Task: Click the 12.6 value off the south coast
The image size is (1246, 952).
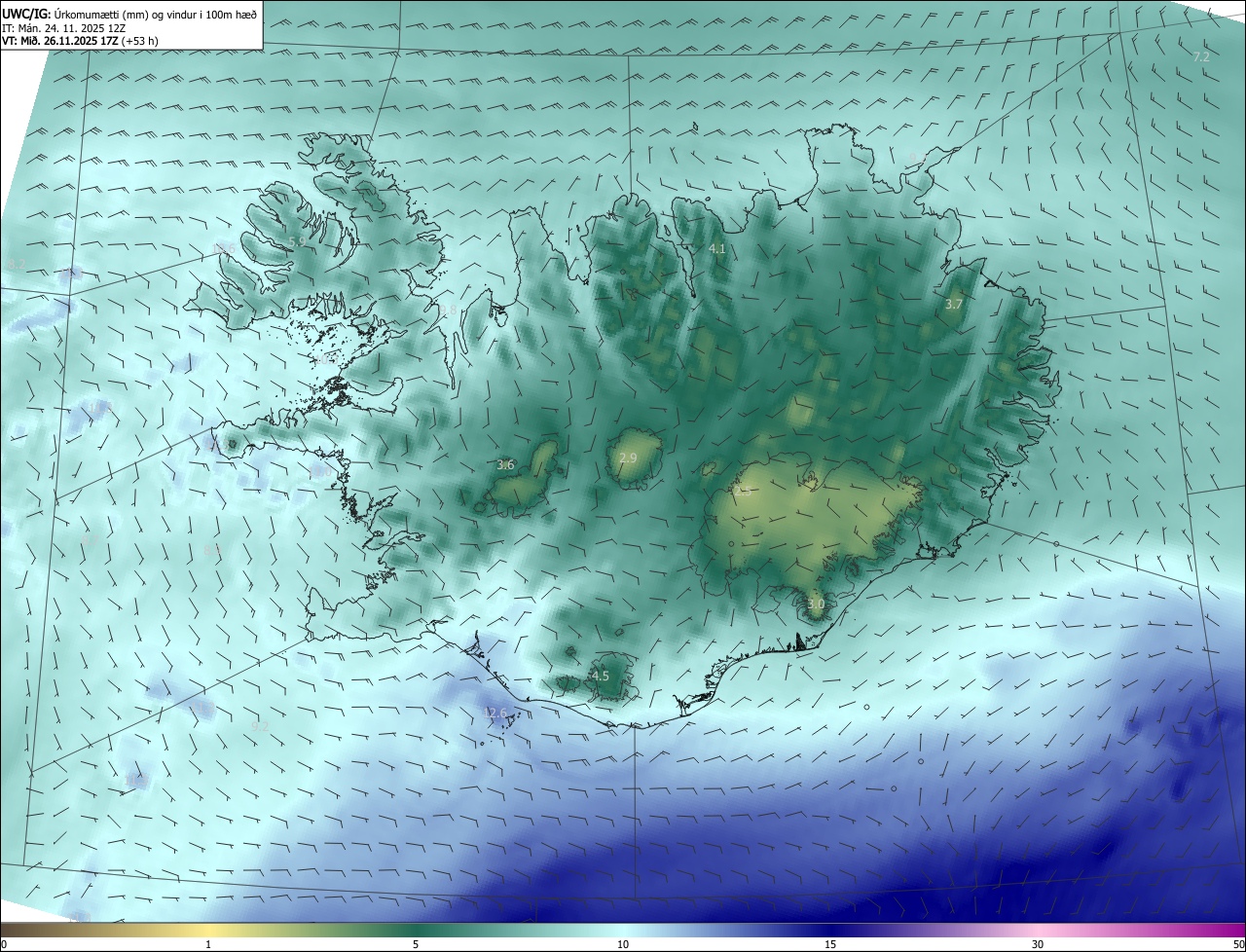Action: [495, 714]
